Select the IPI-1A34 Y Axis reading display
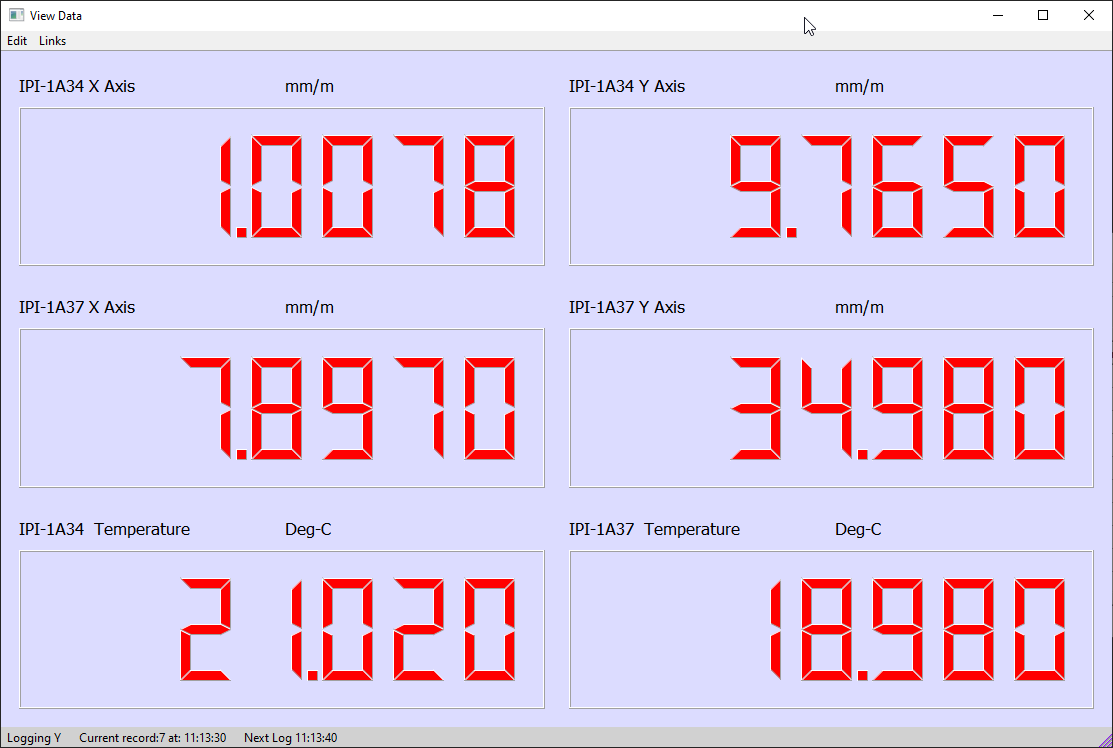1113x748 pixels. pos(831,187)
